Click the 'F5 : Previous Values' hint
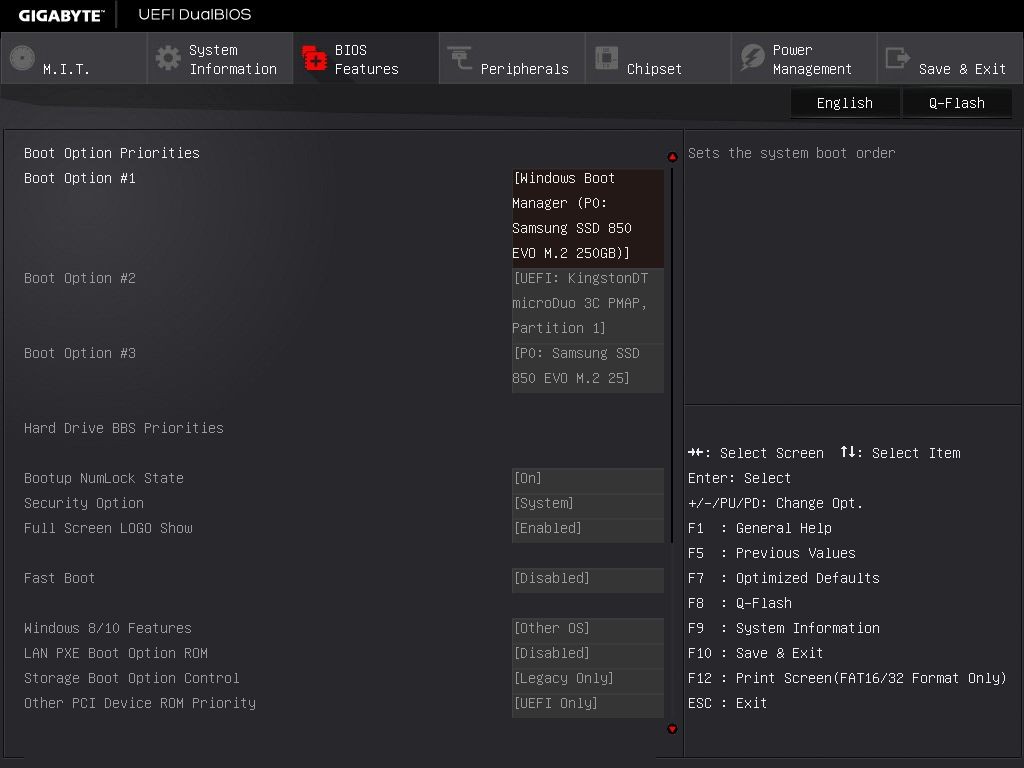The width and height of the screenshot is (1024, 768). (771, 553)
